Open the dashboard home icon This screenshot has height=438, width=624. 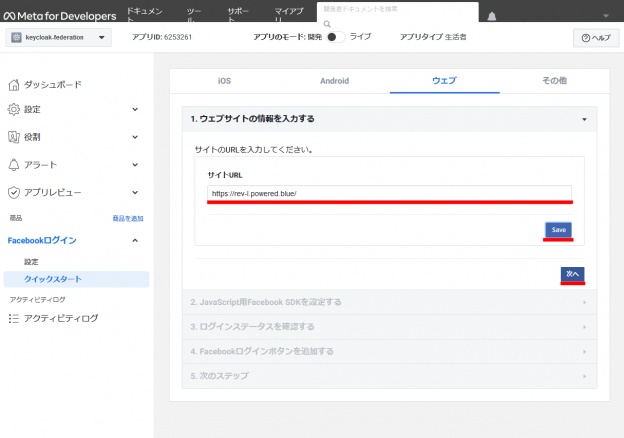tap(14, 85)
